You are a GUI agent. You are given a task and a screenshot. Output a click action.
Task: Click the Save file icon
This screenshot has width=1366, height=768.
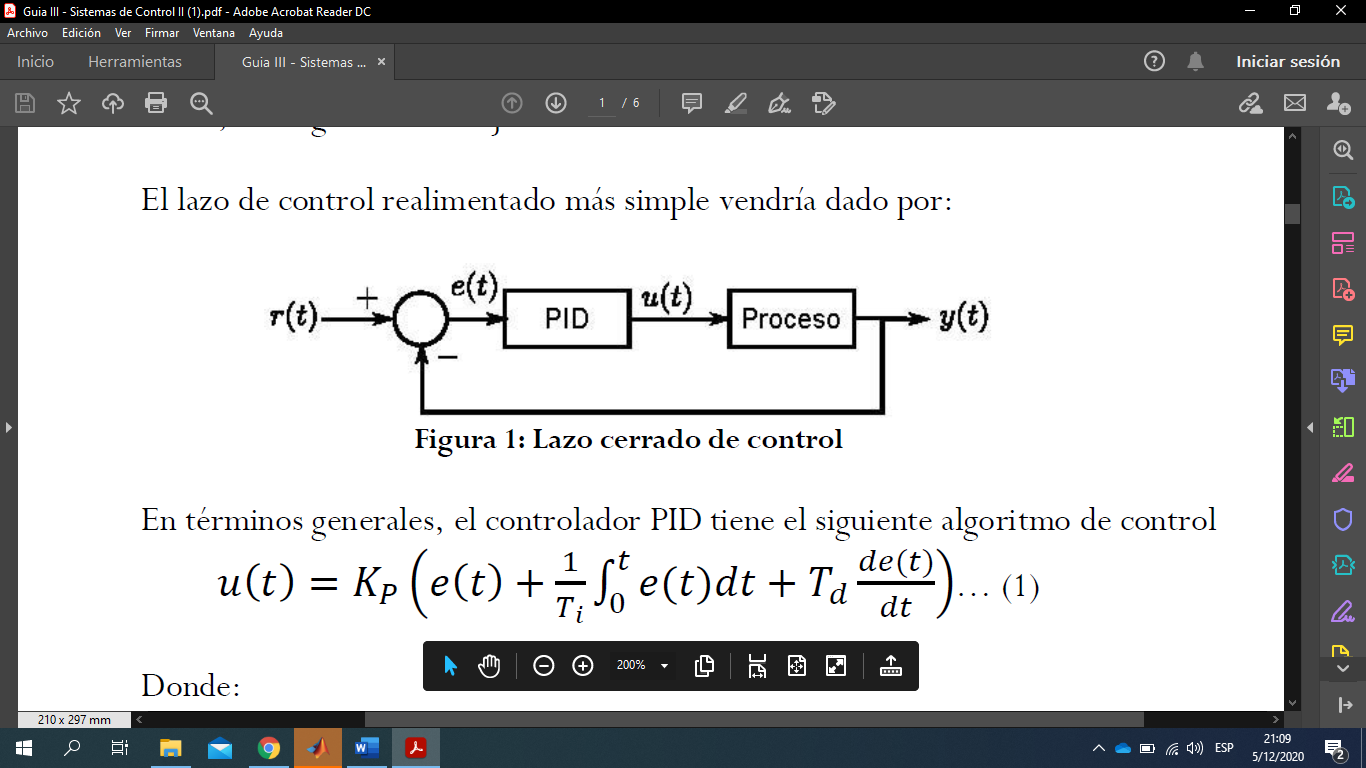[x=25, y=103]
